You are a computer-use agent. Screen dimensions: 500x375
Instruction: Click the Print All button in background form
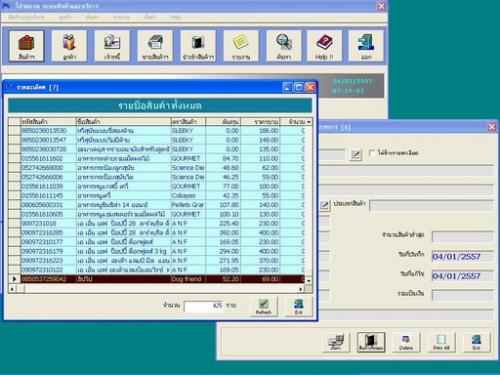(441, 342)
